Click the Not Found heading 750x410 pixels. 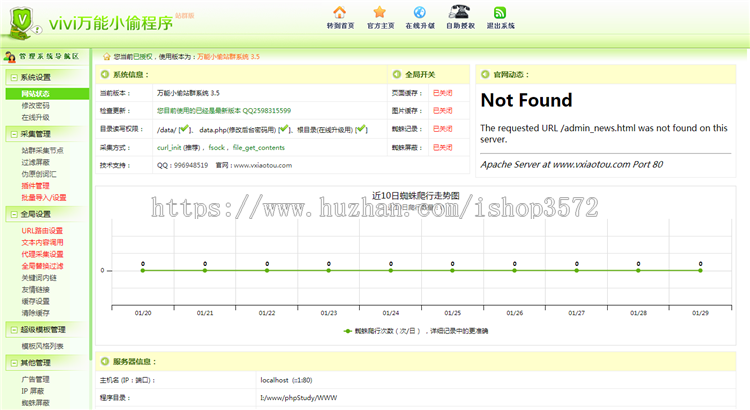(526, 100)
